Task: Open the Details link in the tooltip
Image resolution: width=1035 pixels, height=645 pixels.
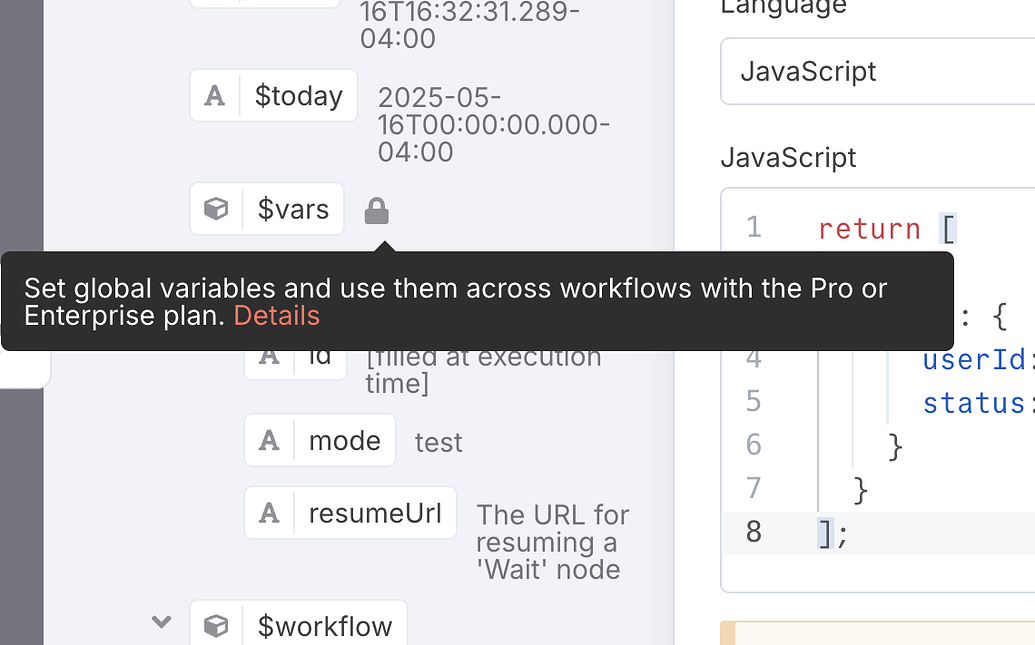Action: [x=276, y=315]
